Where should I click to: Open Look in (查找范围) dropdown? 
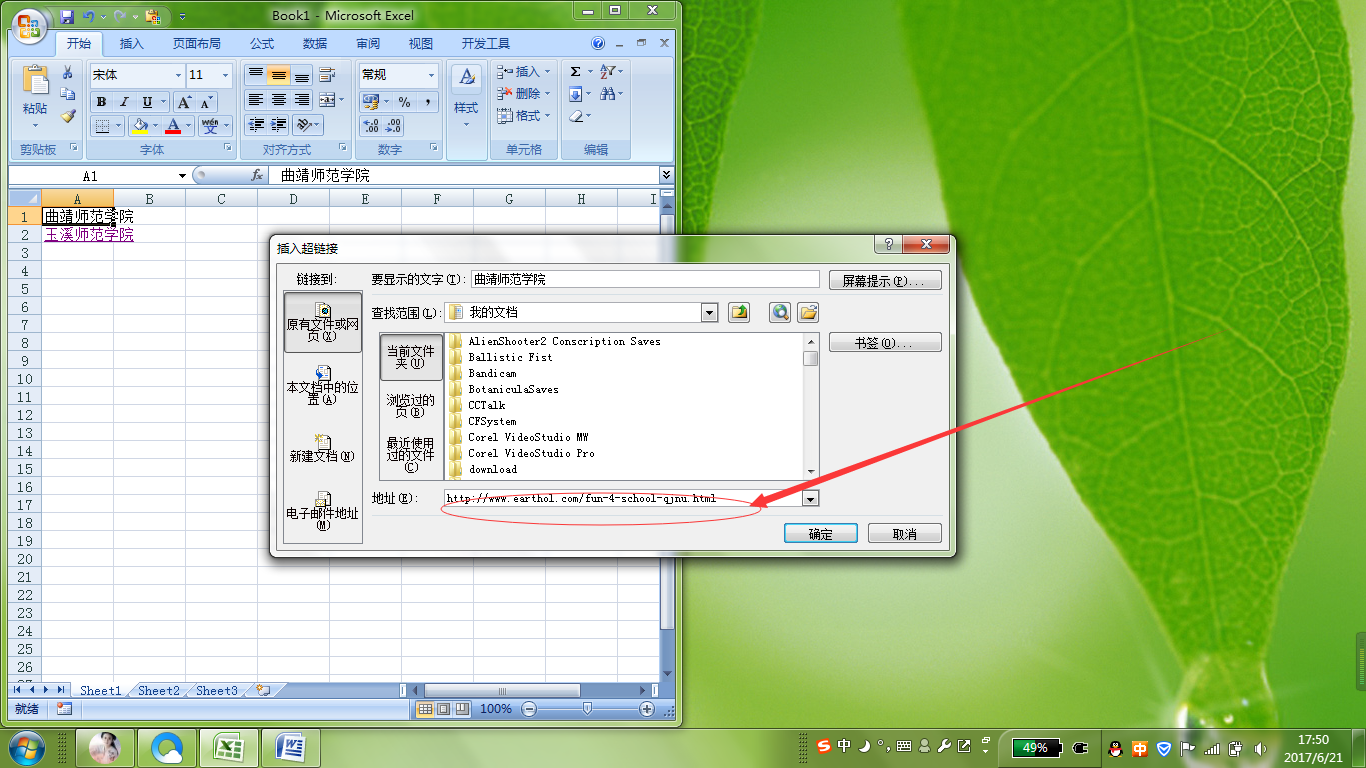(710, 312)
